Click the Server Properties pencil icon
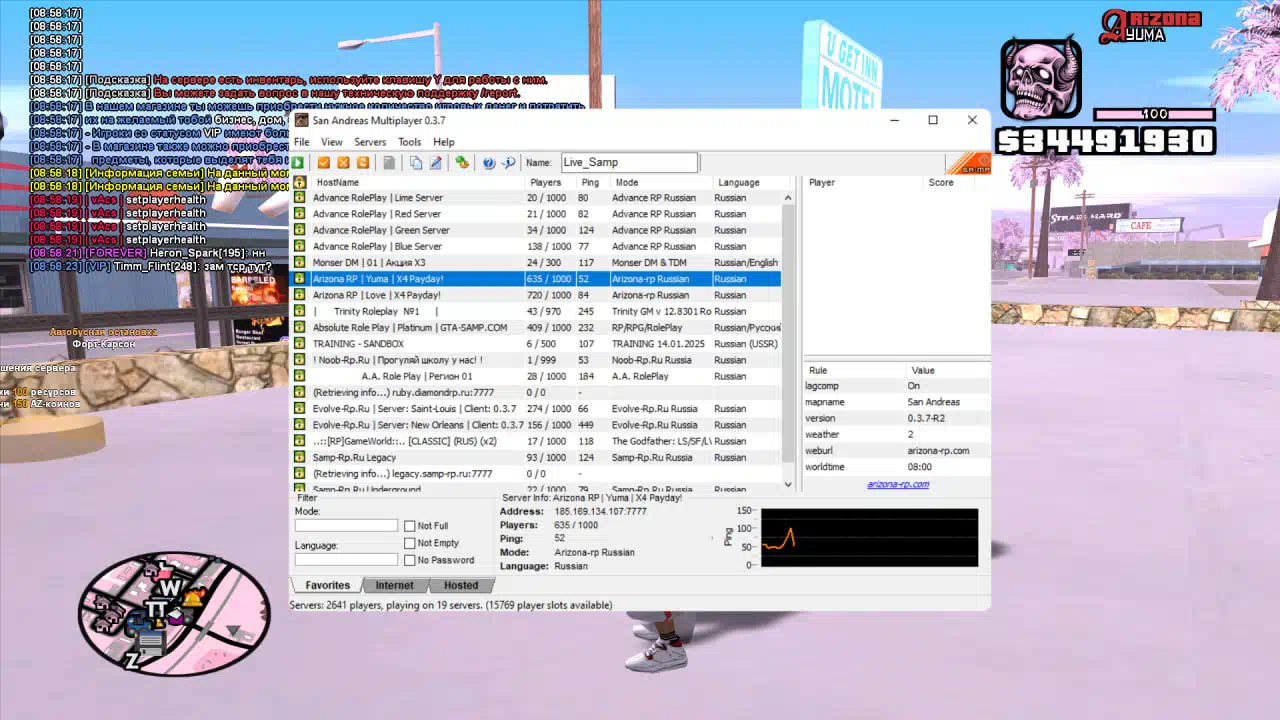Viewport: 1280px width, 720px height. point(435,163)
